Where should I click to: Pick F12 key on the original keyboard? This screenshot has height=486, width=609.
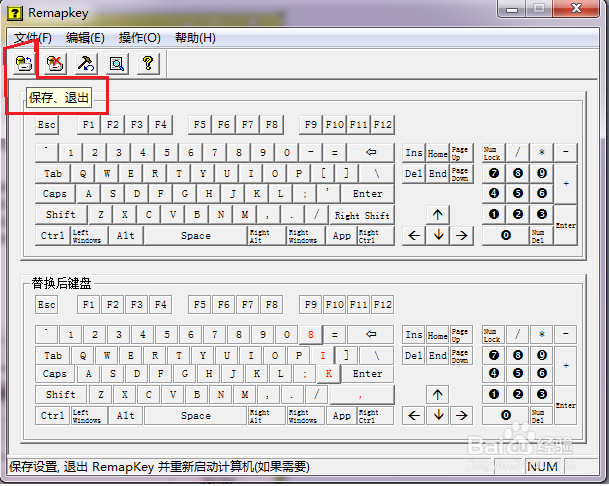[x=383, y=125]
